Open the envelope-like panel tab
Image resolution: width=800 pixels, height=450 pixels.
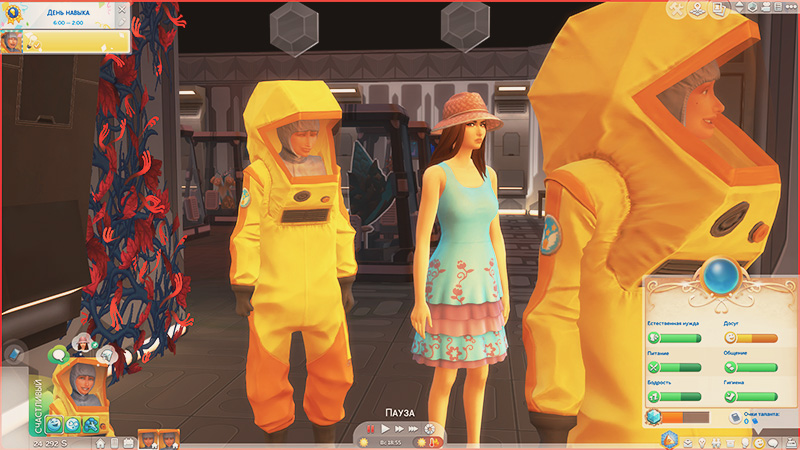click(x=688, y=443)
